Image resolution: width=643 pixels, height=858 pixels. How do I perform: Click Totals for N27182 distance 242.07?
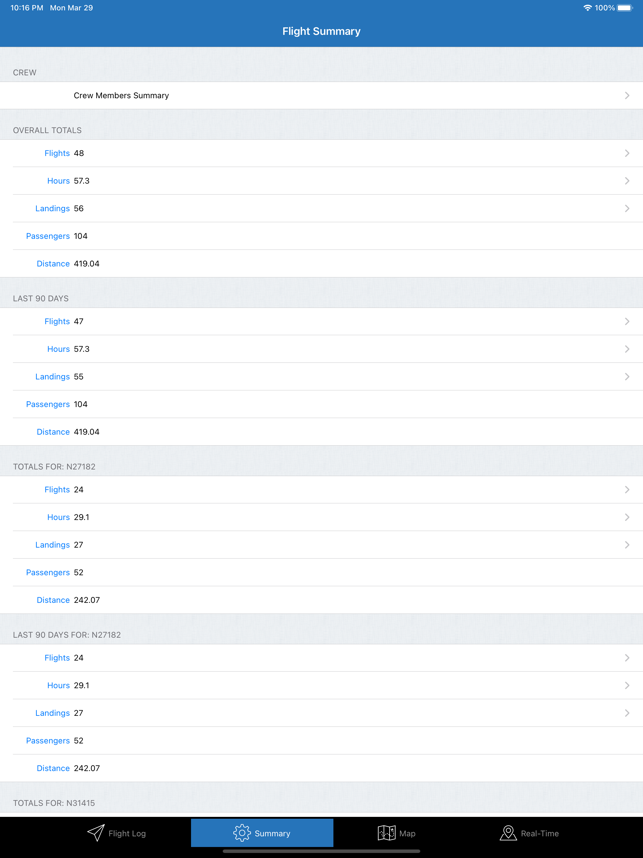pyautogui.click(x=87, y=600)
